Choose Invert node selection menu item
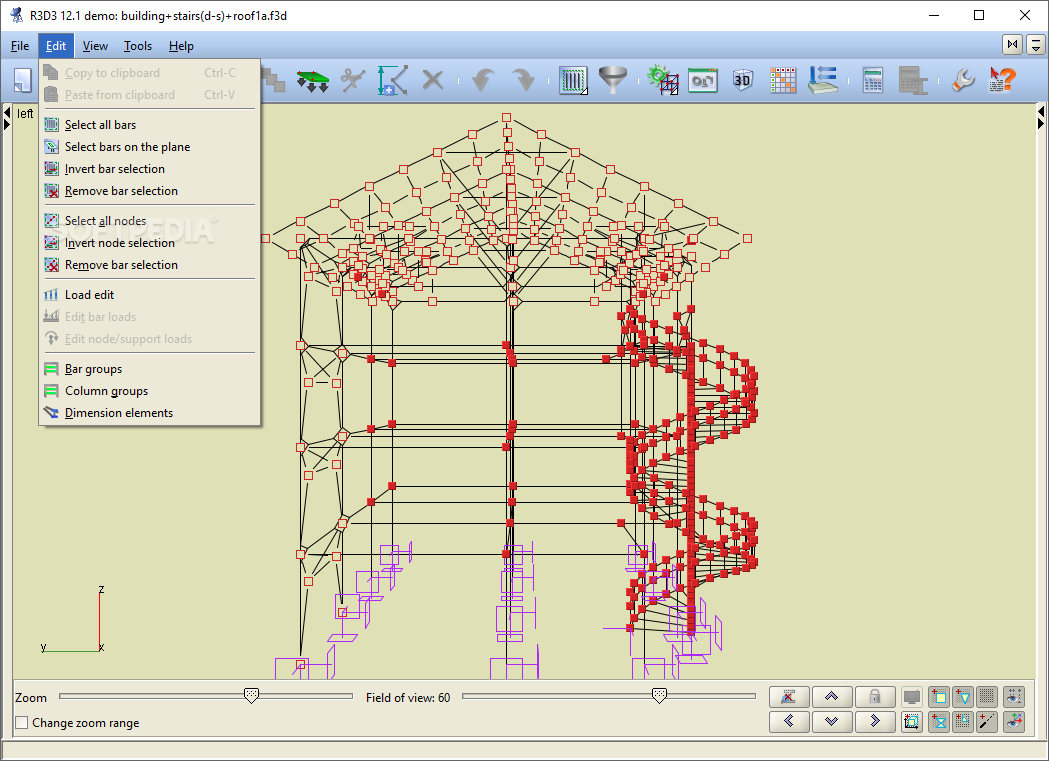 [149, 243]
